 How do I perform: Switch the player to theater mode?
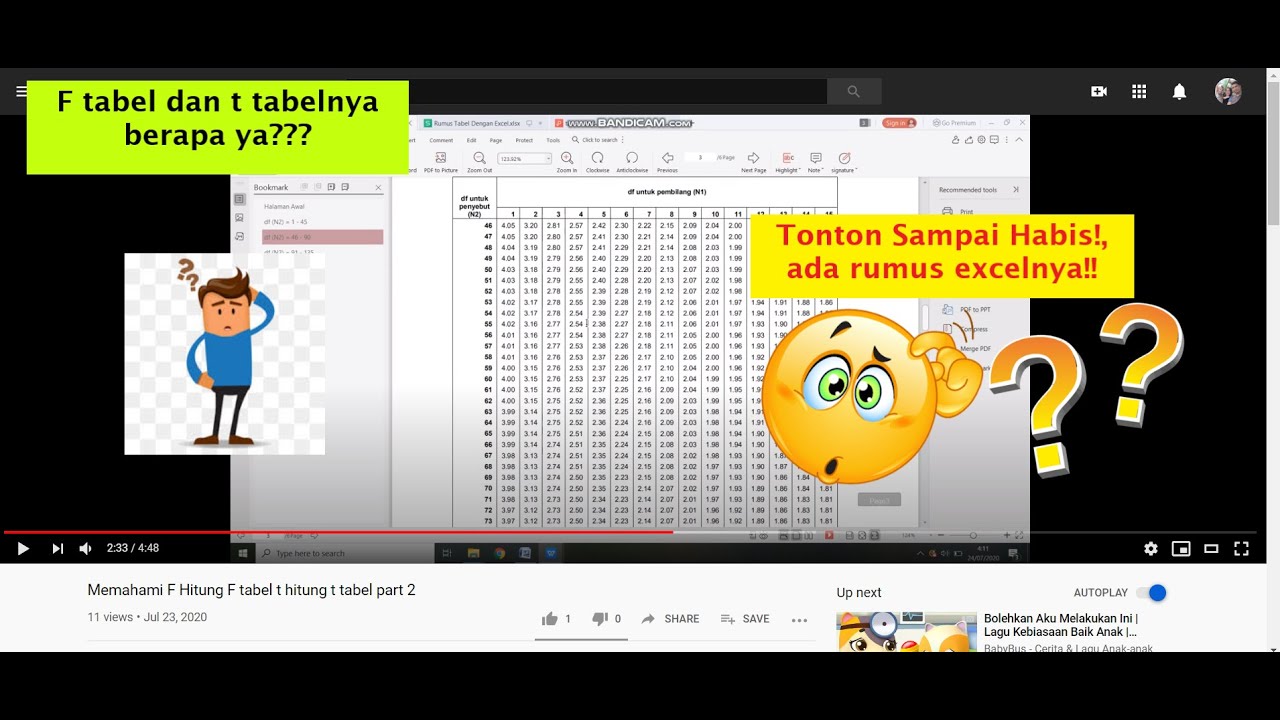[x=1211, y=548]
